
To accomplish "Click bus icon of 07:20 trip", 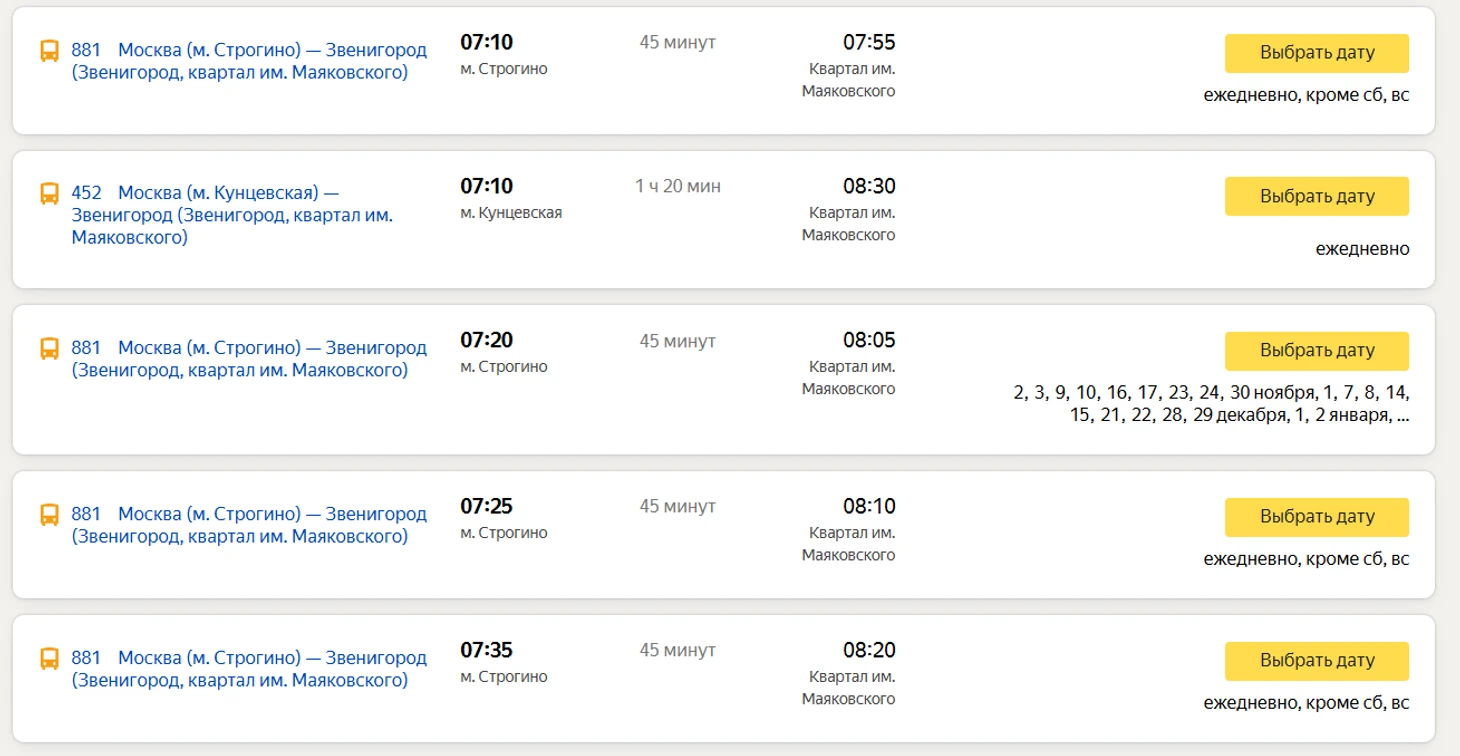I will (x=49, y=349).
